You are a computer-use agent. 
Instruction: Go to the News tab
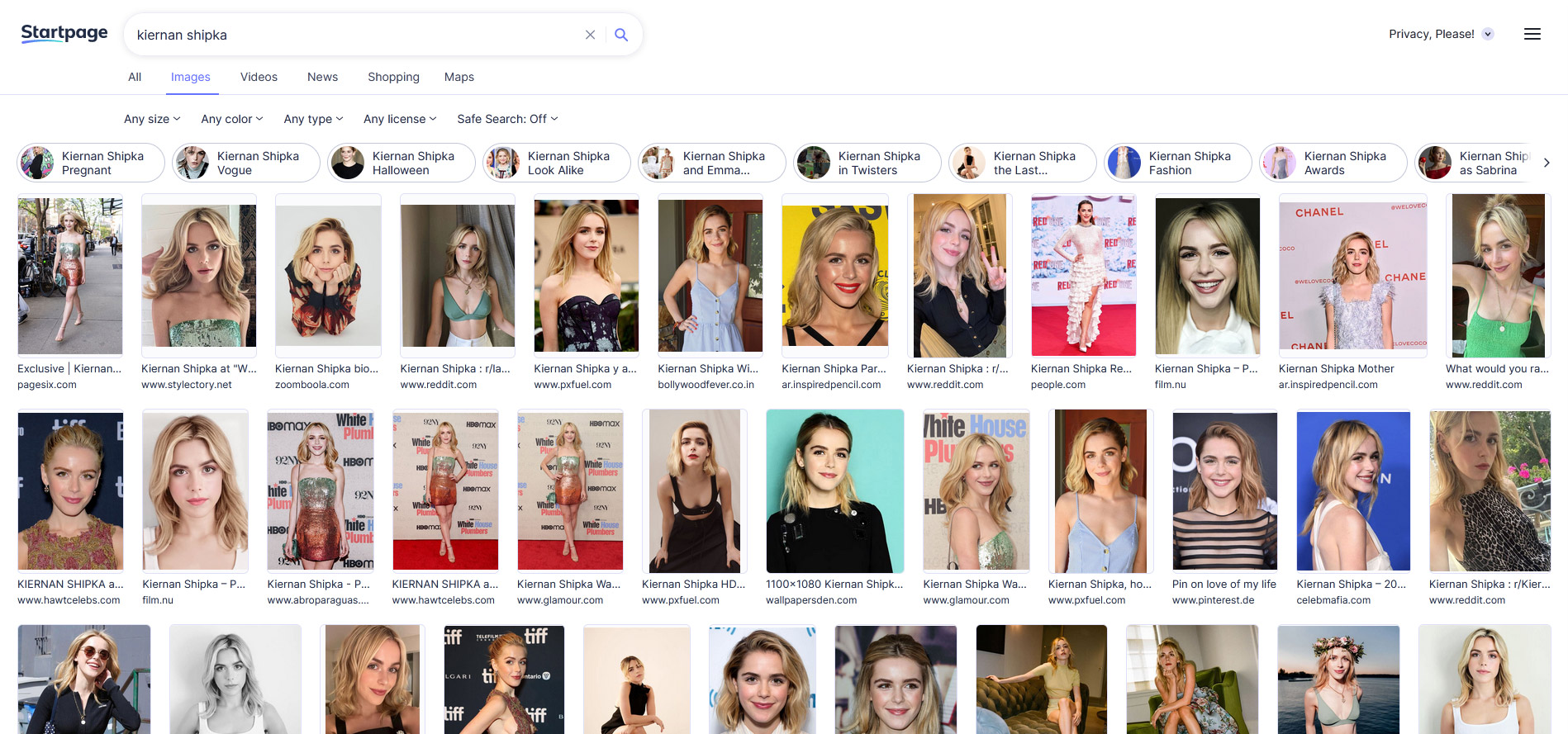tap(322, 77)
